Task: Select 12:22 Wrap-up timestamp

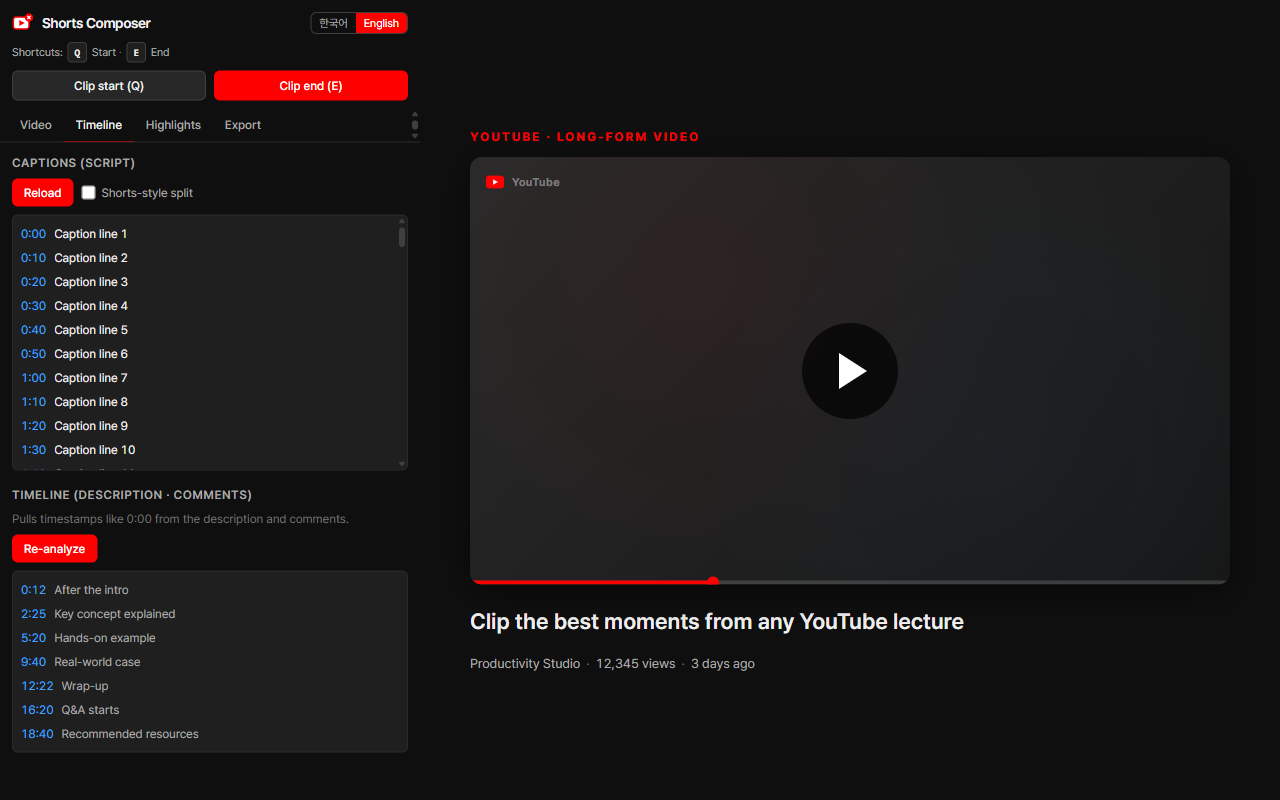Action: 210,686
